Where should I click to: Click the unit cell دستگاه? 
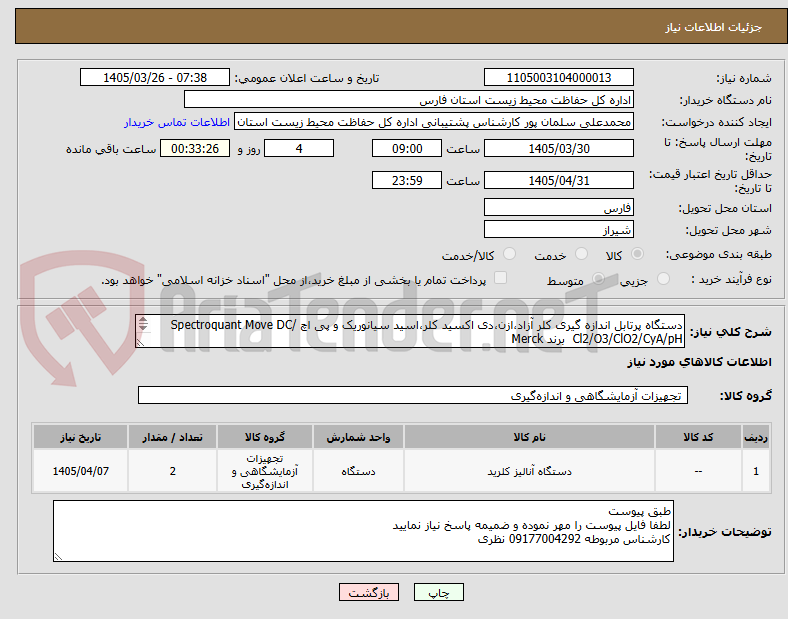pos(358,471)
